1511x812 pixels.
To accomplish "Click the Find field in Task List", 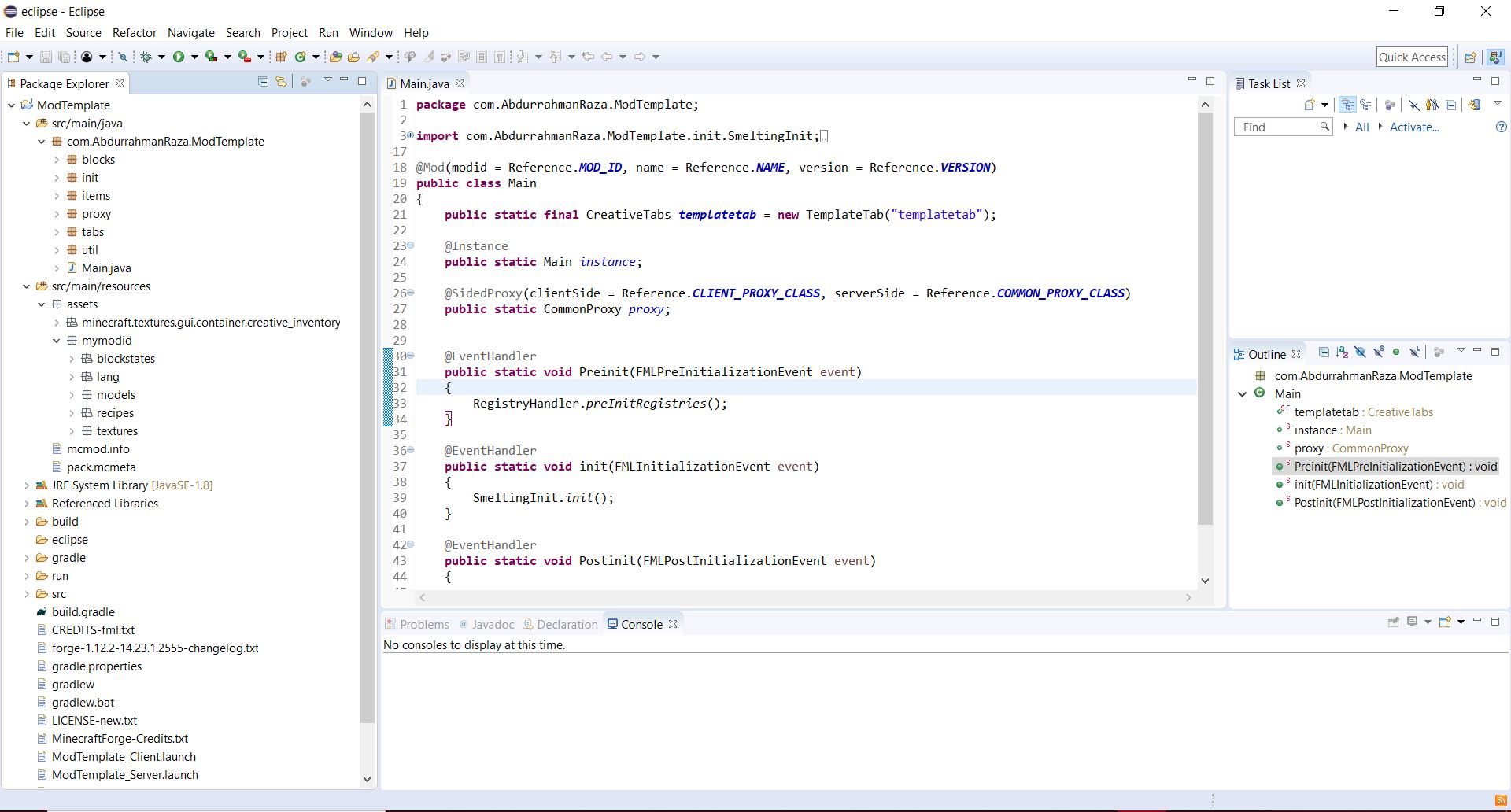I will [x=1283, y=127].
